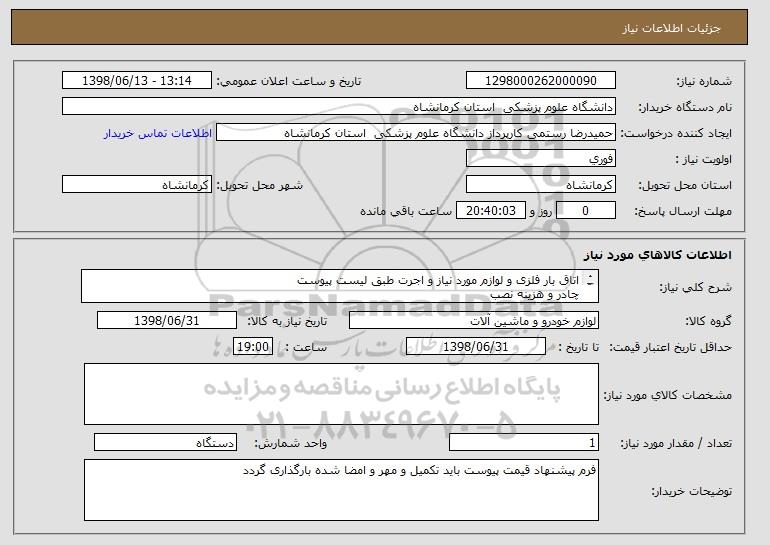770x545 pixels.
Task: Click the label مهلت ارسال پاسخ
Action: point(683,211)
